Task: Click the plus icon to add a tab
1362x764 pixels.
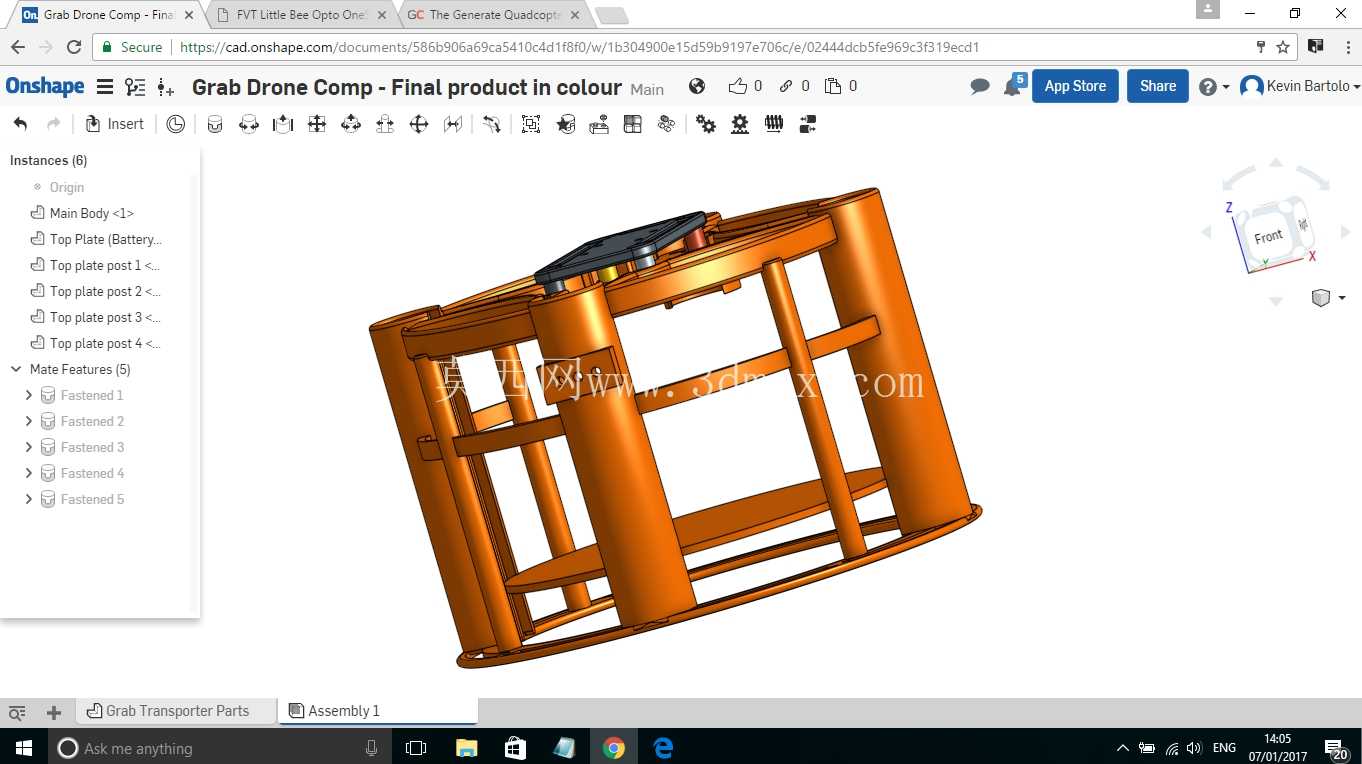Action: pyautogui.click(x=54, y=712)
